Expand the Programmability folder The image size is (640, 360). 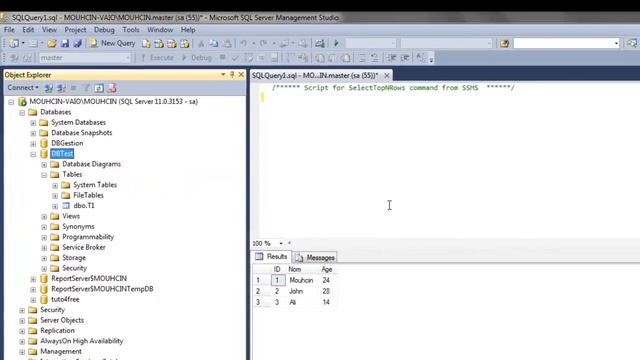click(44, 238)
